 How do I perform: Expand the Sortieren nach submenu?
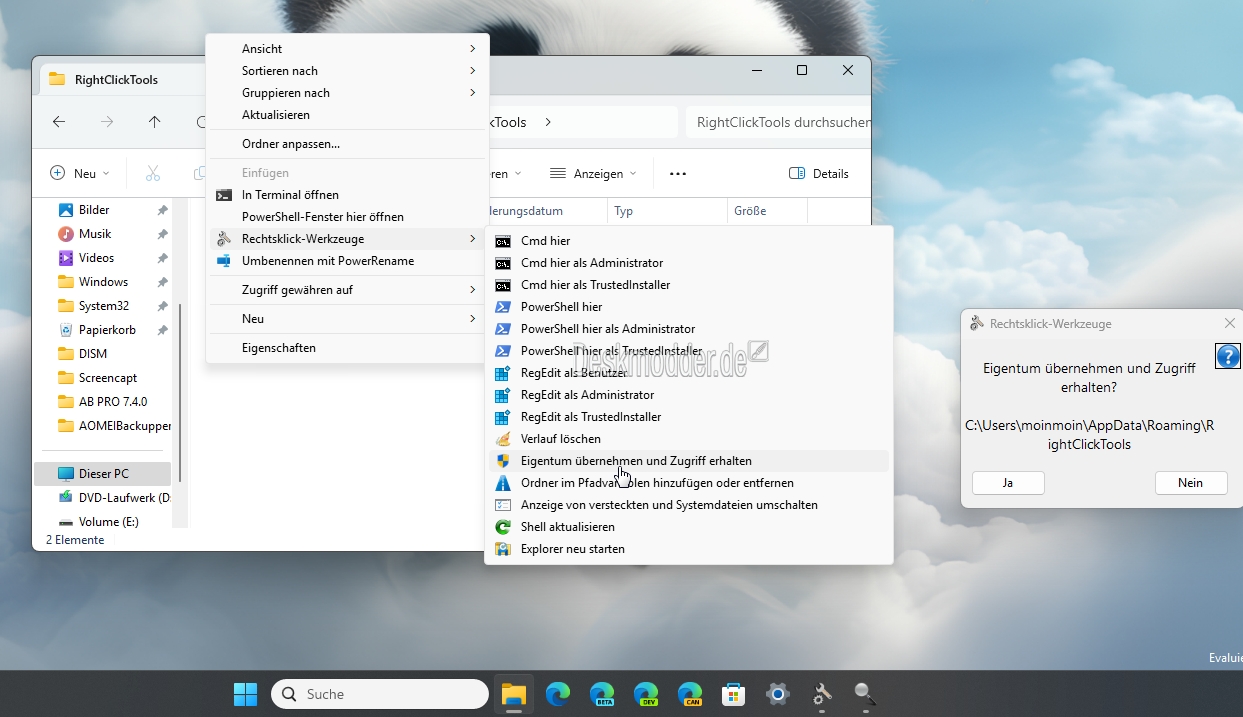[347, 71]
